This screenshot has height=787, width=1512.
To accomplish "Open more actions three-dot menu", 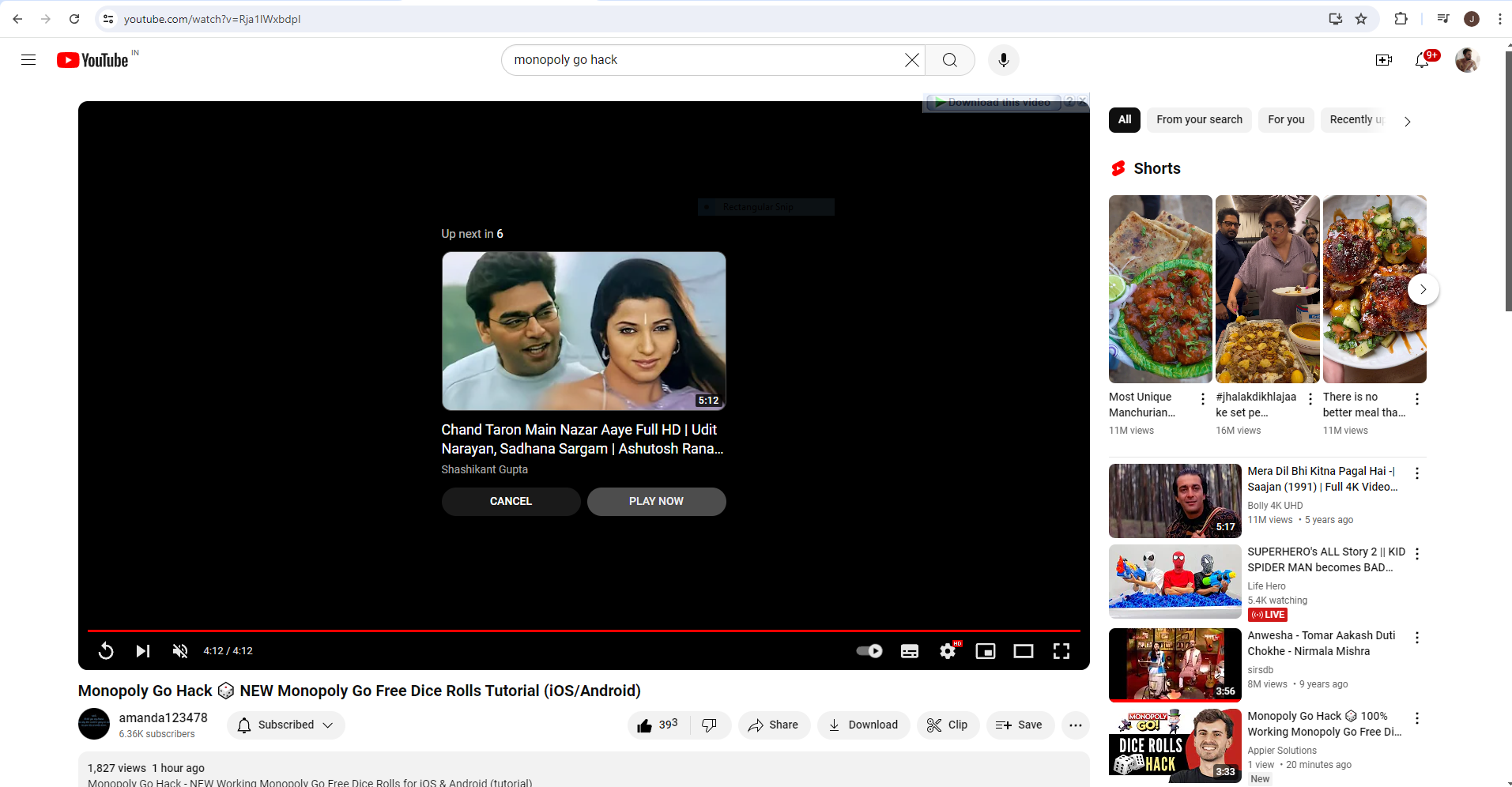I will click(x=1076, y=725).
